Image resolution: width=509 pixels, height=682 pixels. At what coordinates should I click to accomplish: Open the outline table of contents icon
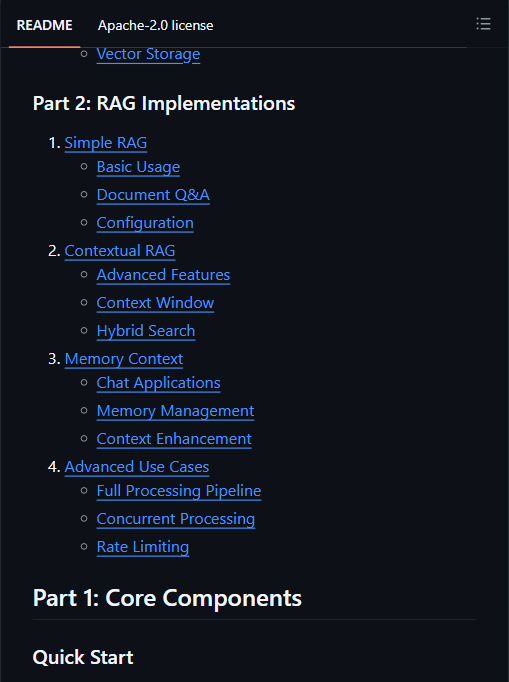[x=483, y=24]
